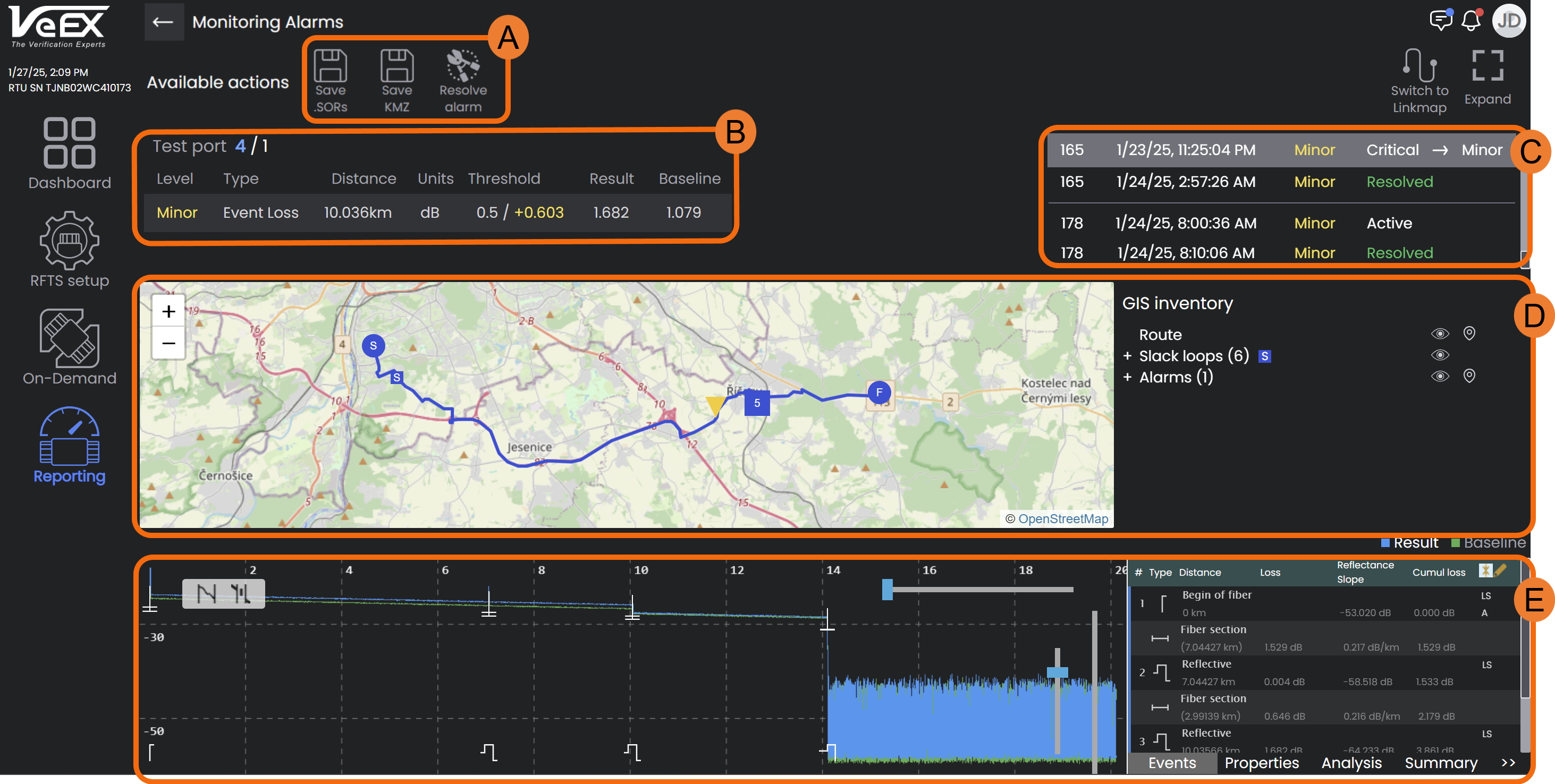
Task: Open the OpenStreetMap attribution link
Action: pos(1062,518)
